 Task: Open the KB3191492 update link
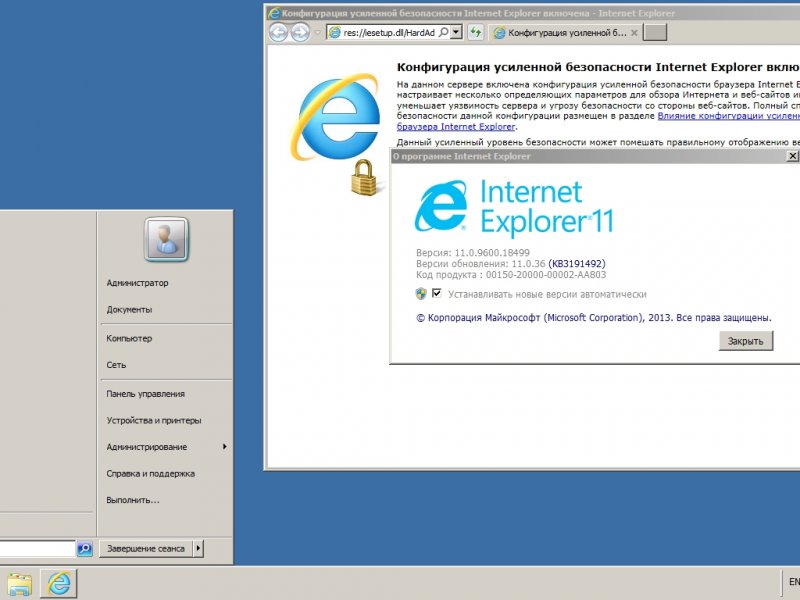tap(577, 264)
